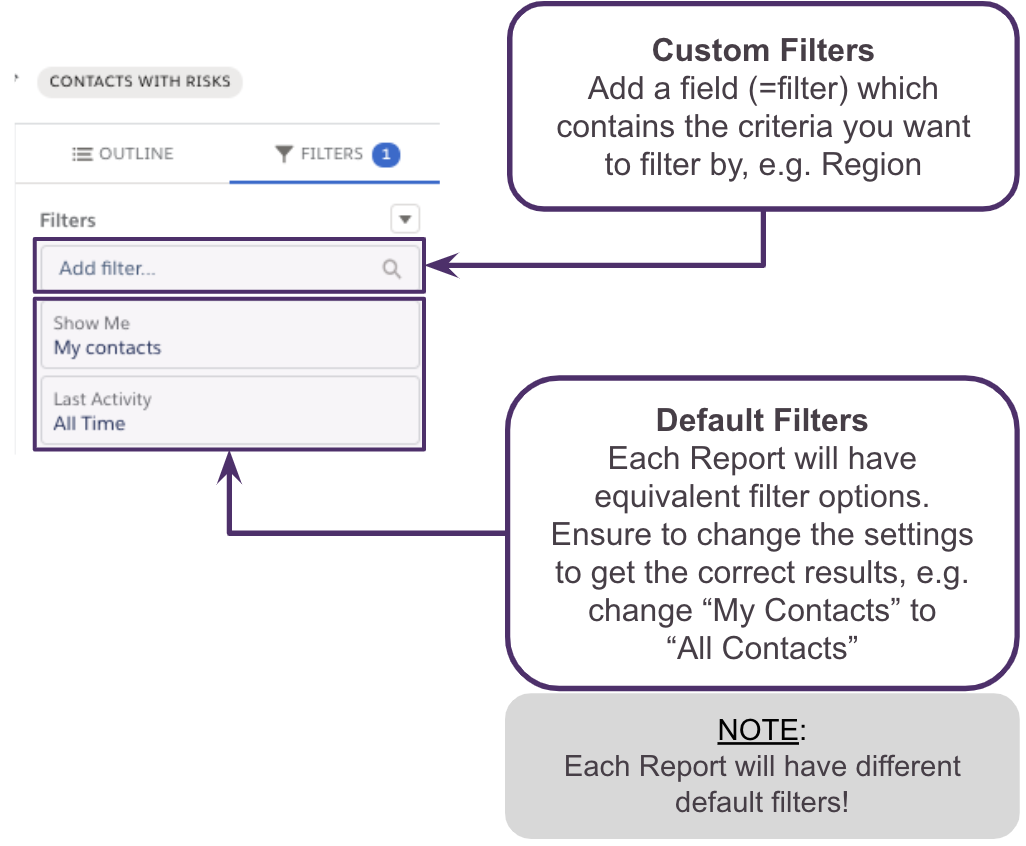Click the Filters funnel icon
The height and width of the screenshot is (846, 1026).
[284, 154]
